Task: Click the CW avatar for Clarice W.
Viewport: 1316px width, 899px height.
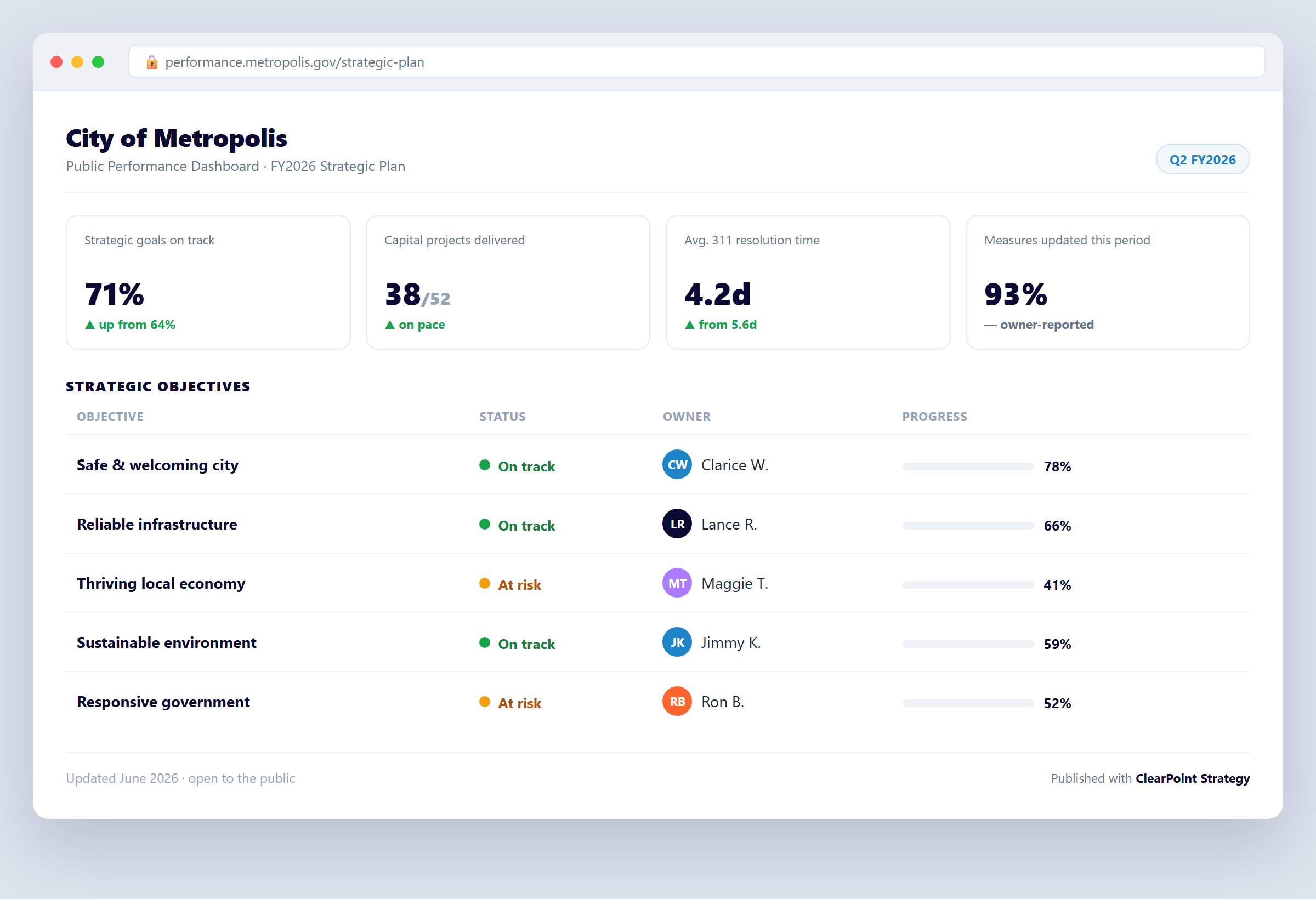Action: coord(677,465)
